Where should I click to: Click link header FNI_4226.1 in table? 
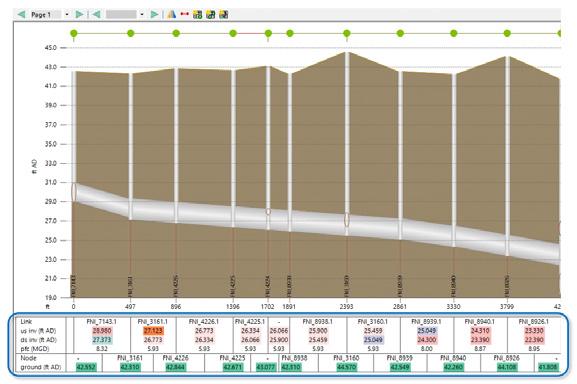pos(204,321)
